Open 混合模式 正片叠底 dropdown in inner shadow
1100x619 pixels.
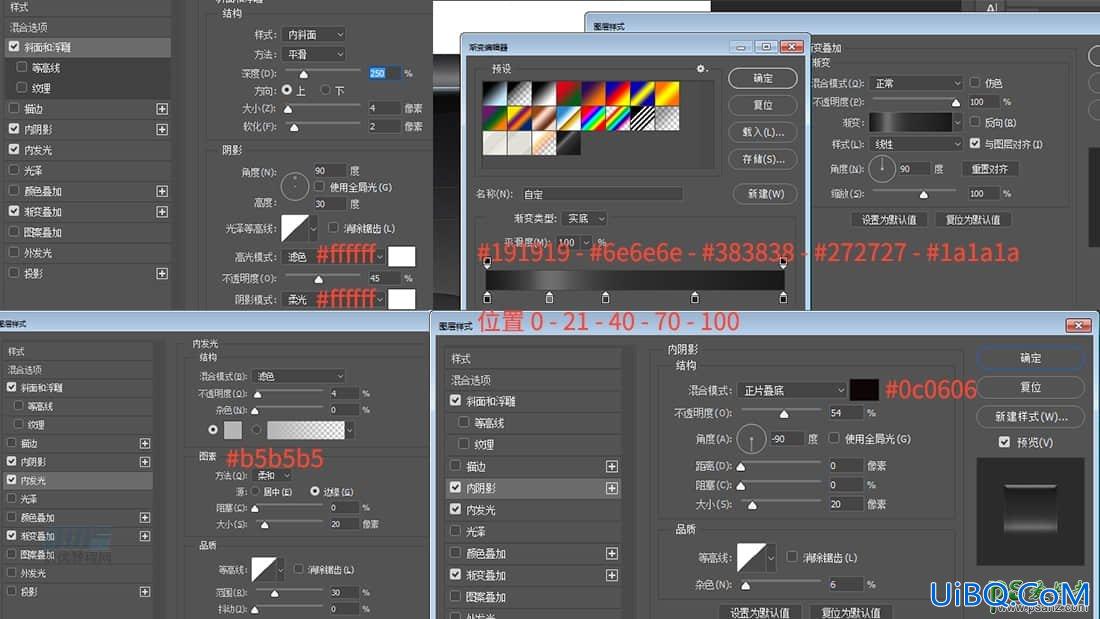(791, 390)
